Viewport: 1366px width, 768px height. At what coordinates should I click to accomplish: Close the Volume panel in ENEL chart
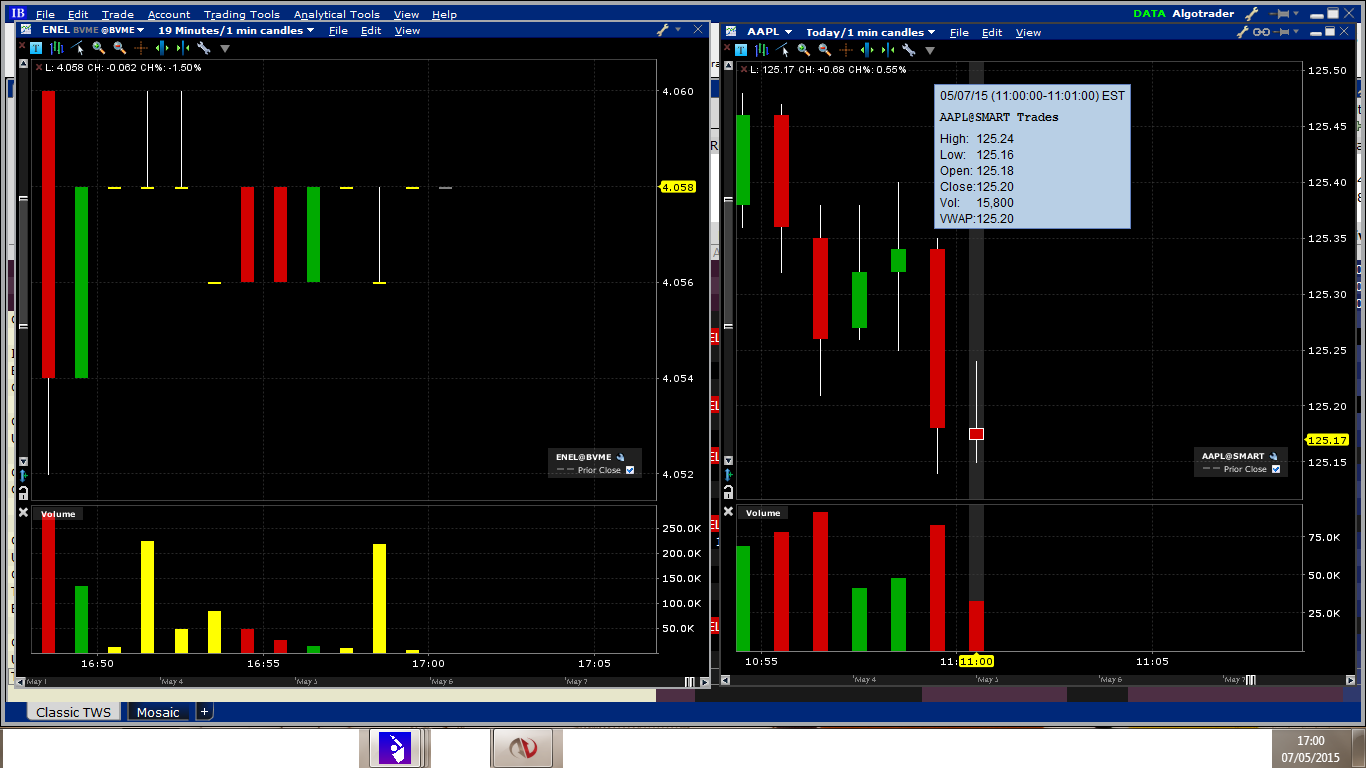point(23,512)
